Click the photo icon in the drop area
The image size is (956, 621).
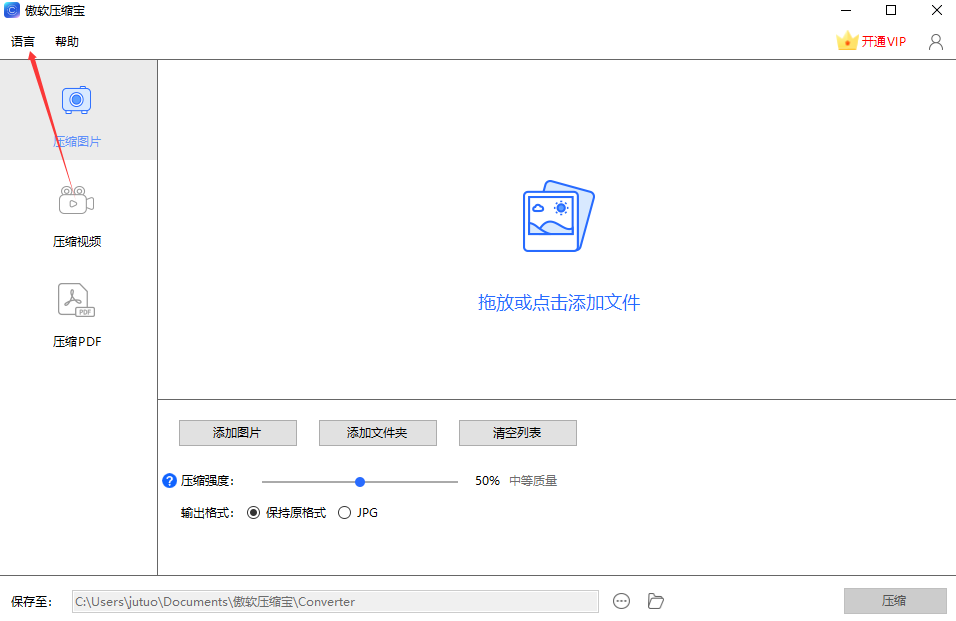pyautogui.click(x=558, y=216)
